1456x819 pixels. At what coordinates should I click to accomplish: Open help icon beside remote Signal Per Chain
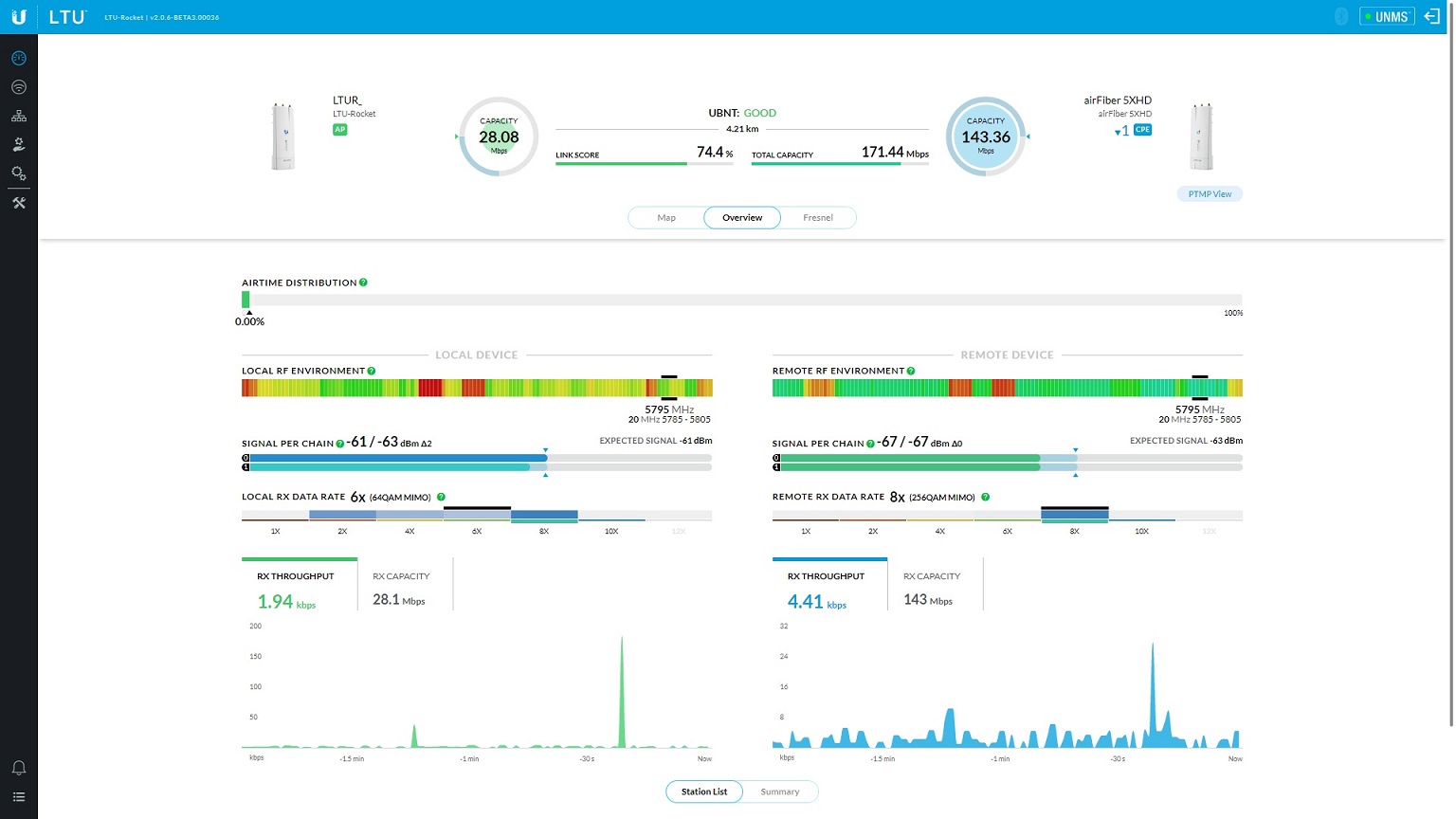click(870, 444)
